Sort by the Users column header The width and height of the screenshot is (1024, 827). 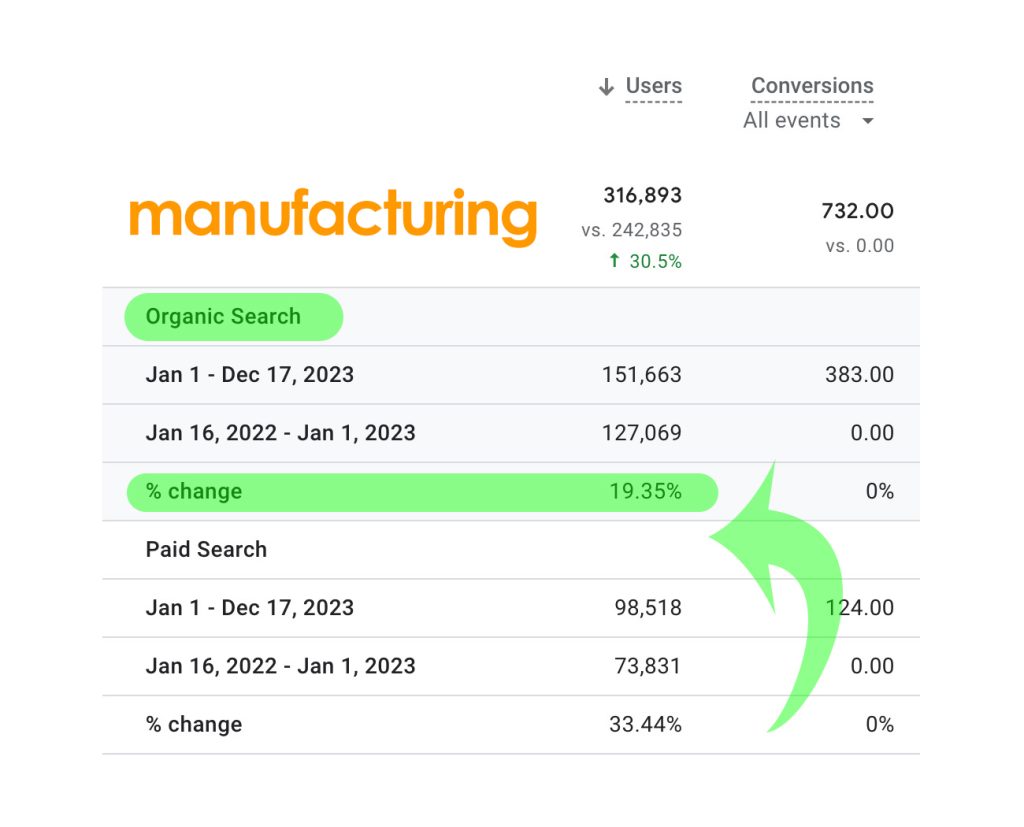coord(654,86)
